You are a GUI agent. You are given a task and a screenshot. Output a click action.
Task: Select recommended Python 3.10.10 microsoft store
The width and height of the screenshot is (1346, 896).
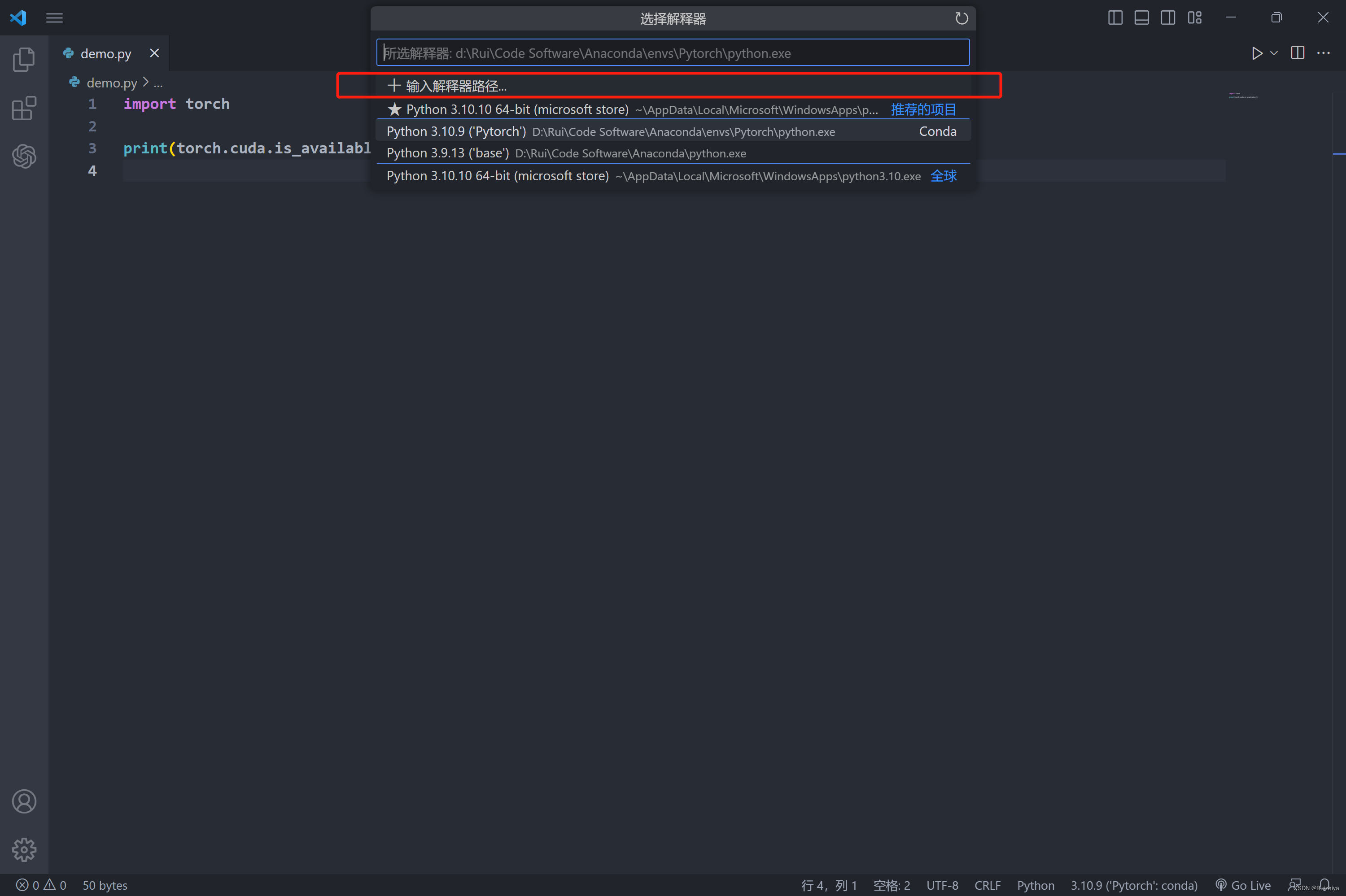click(x=673, y=109)
